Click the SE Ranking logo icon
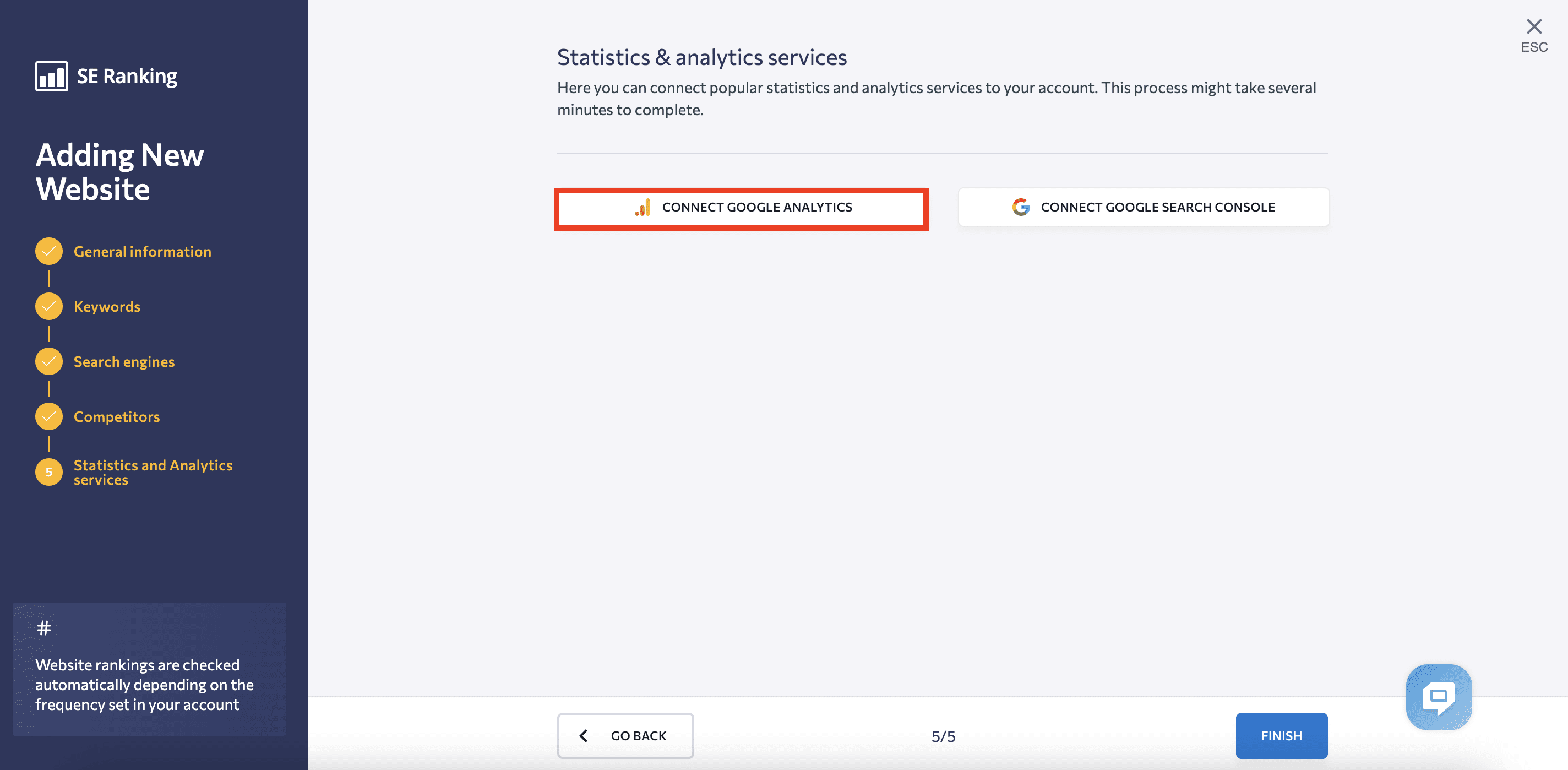The image size is (1568, 770). point(52,76)
